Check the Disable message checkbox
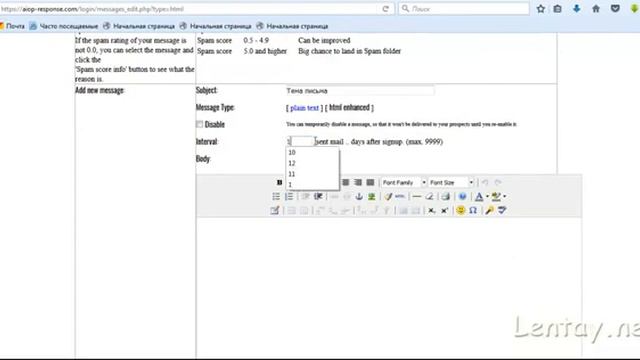The image size is (640, 360). pos(200,124)
